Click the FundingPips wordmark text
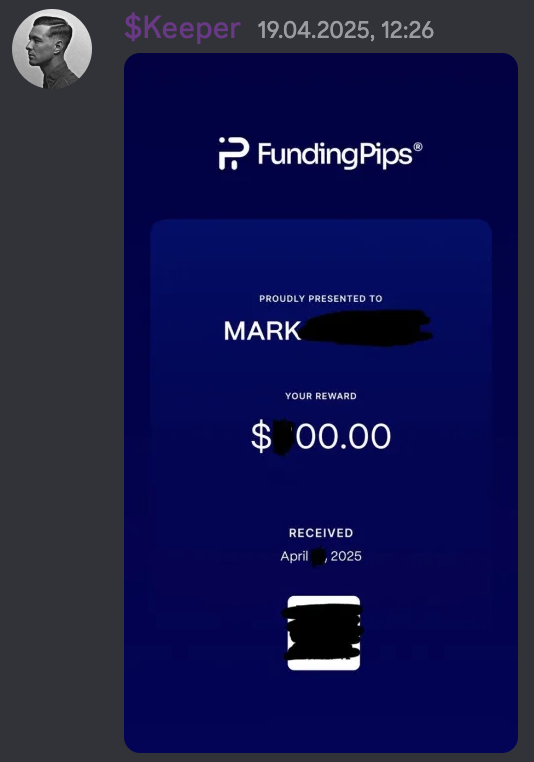This screenshot has width=534, height=762. coord(335,155)
